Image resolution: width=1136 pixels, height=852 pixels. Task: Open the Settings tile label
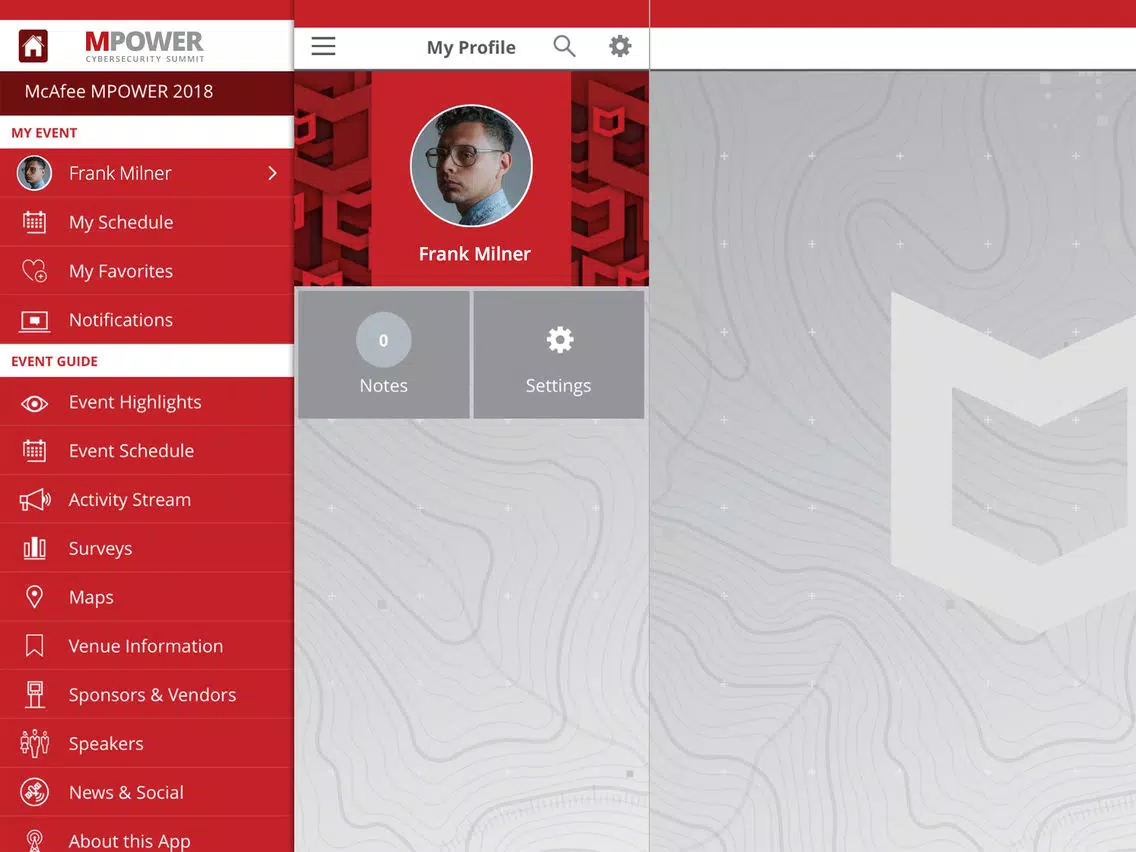click(x=559, y=385)
